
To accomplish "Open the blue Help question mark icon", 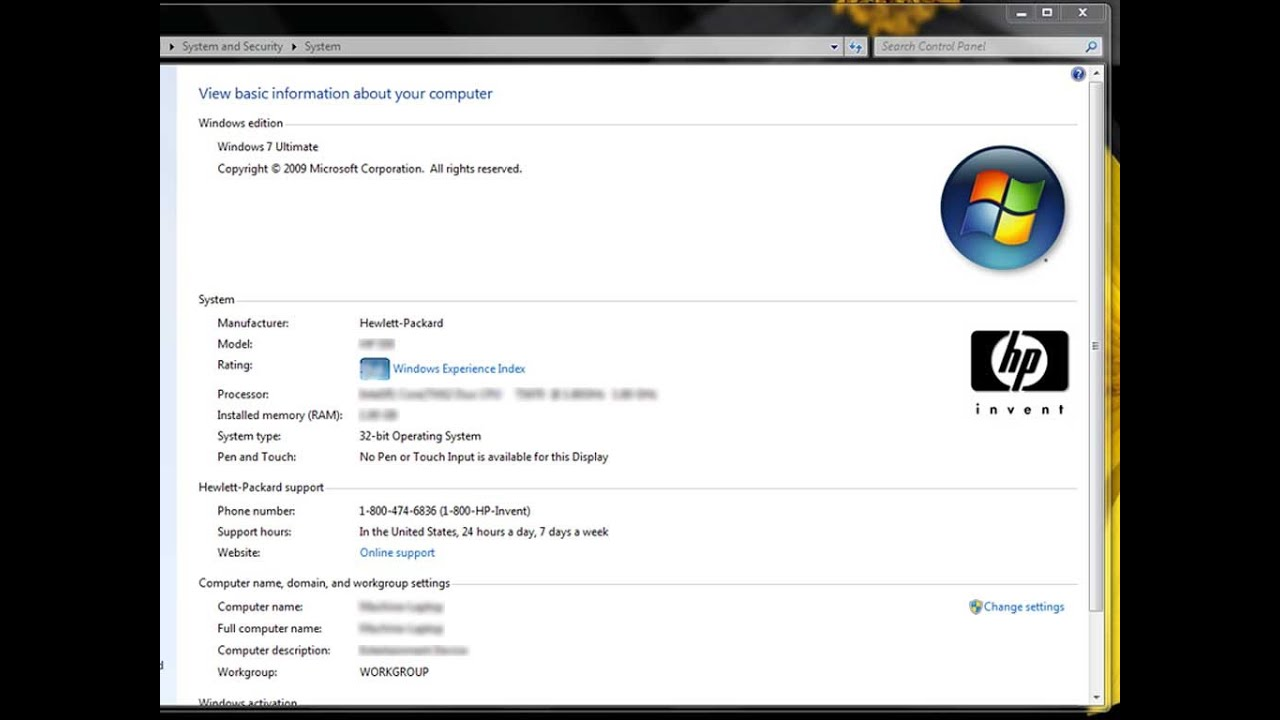I will (1078, 74).
